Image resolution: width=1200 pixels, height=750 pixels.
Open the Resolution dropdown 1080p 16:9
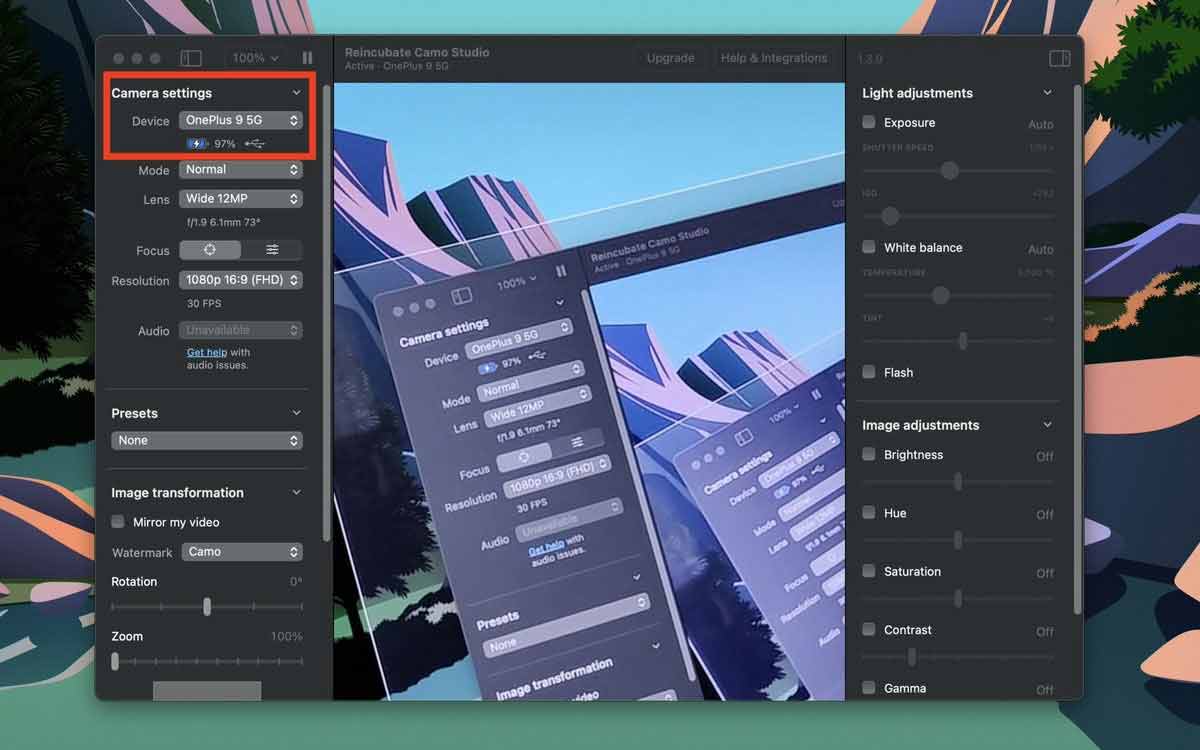pyautogui.click(x=241, y=280)
